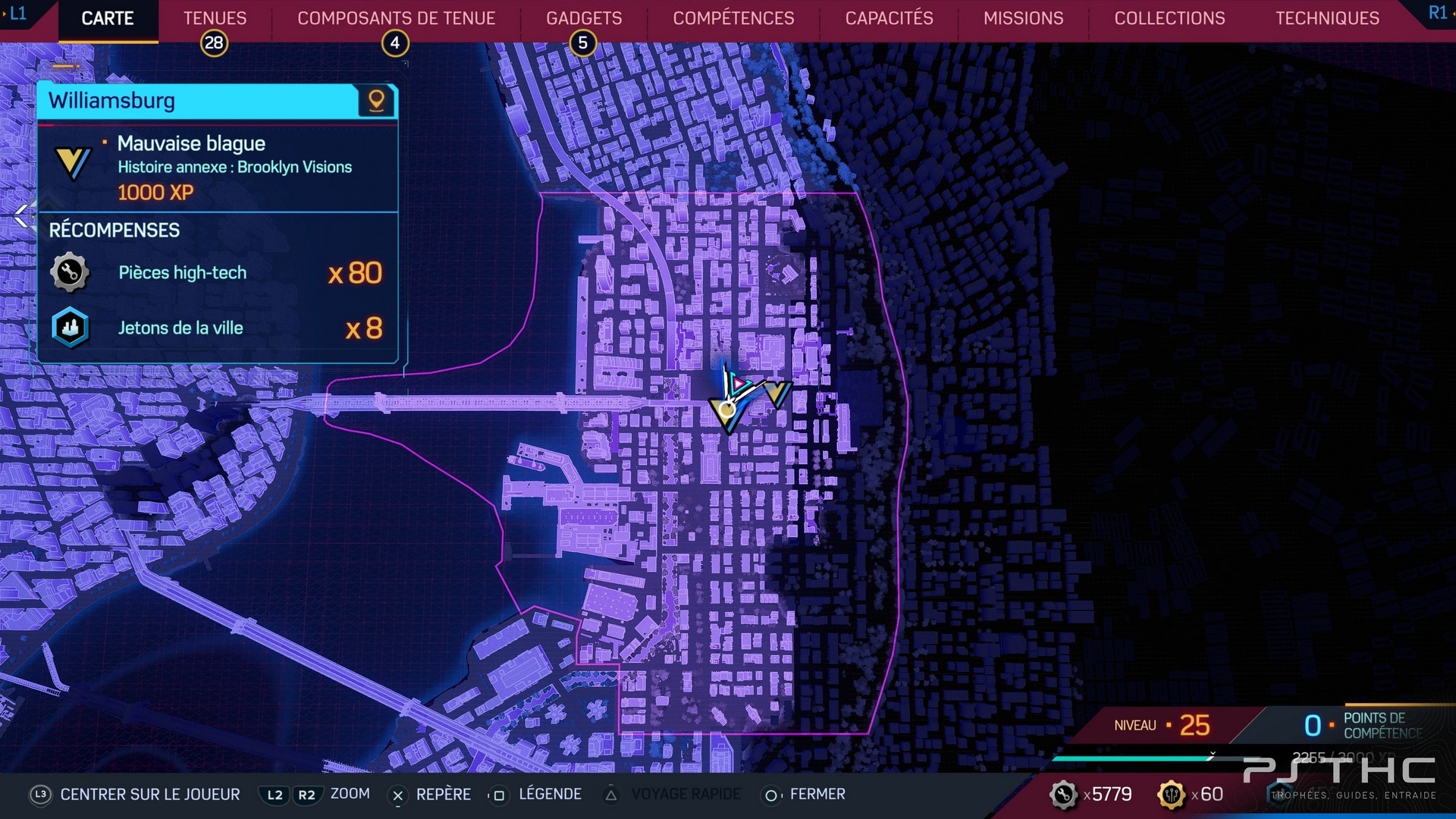Click the 4 badge under COMPOSANTS DE TENUE
Screen dimensions: 1456x819
(x=394, y=43)
